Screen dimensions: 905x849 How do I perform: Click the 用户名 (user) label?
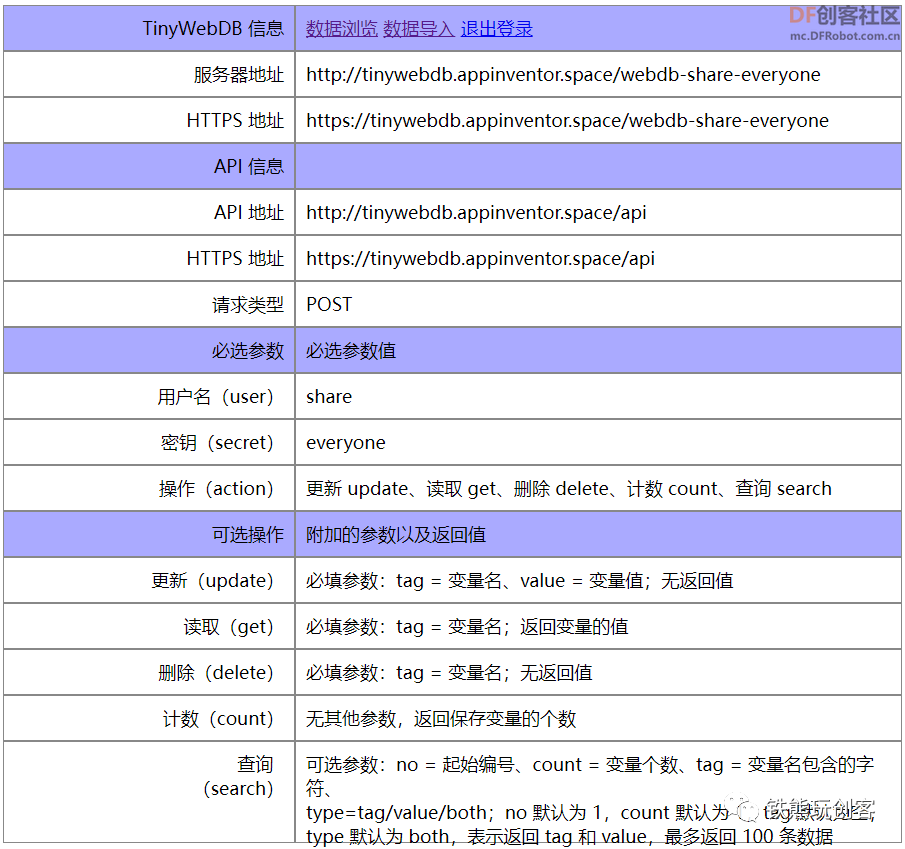tap(215, 397)
